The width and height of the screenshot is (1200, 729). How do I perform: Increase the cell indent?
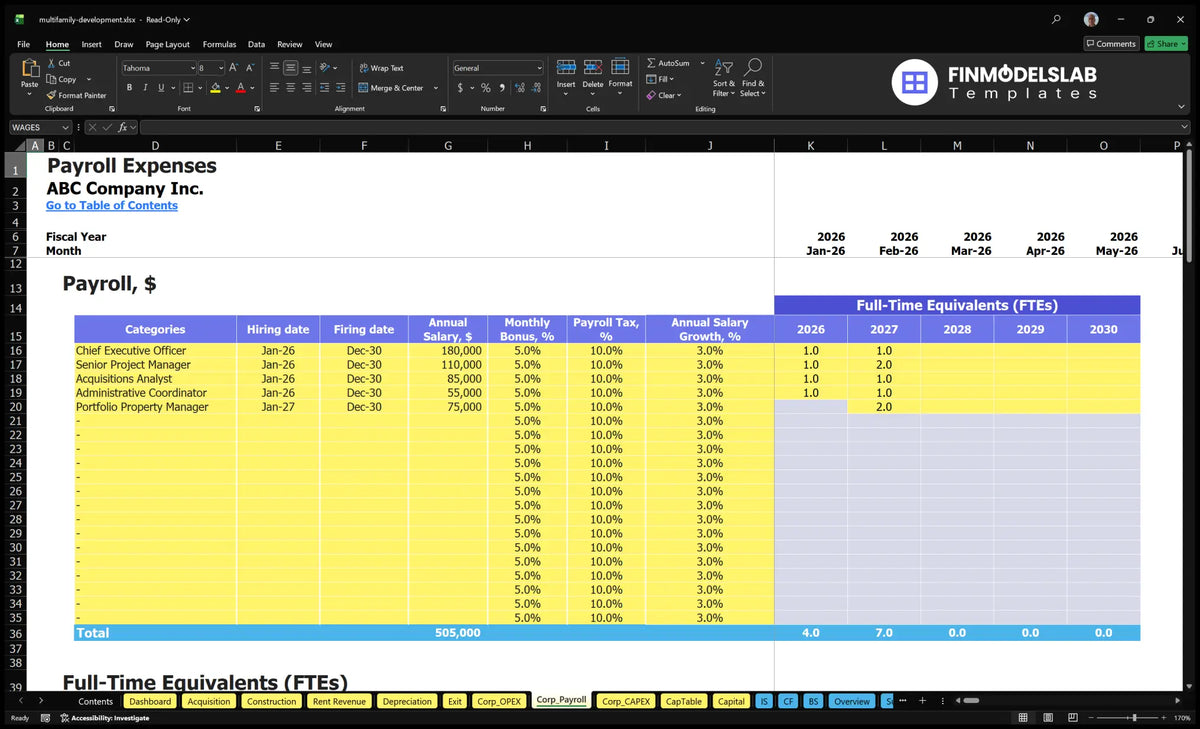(340, 88)
